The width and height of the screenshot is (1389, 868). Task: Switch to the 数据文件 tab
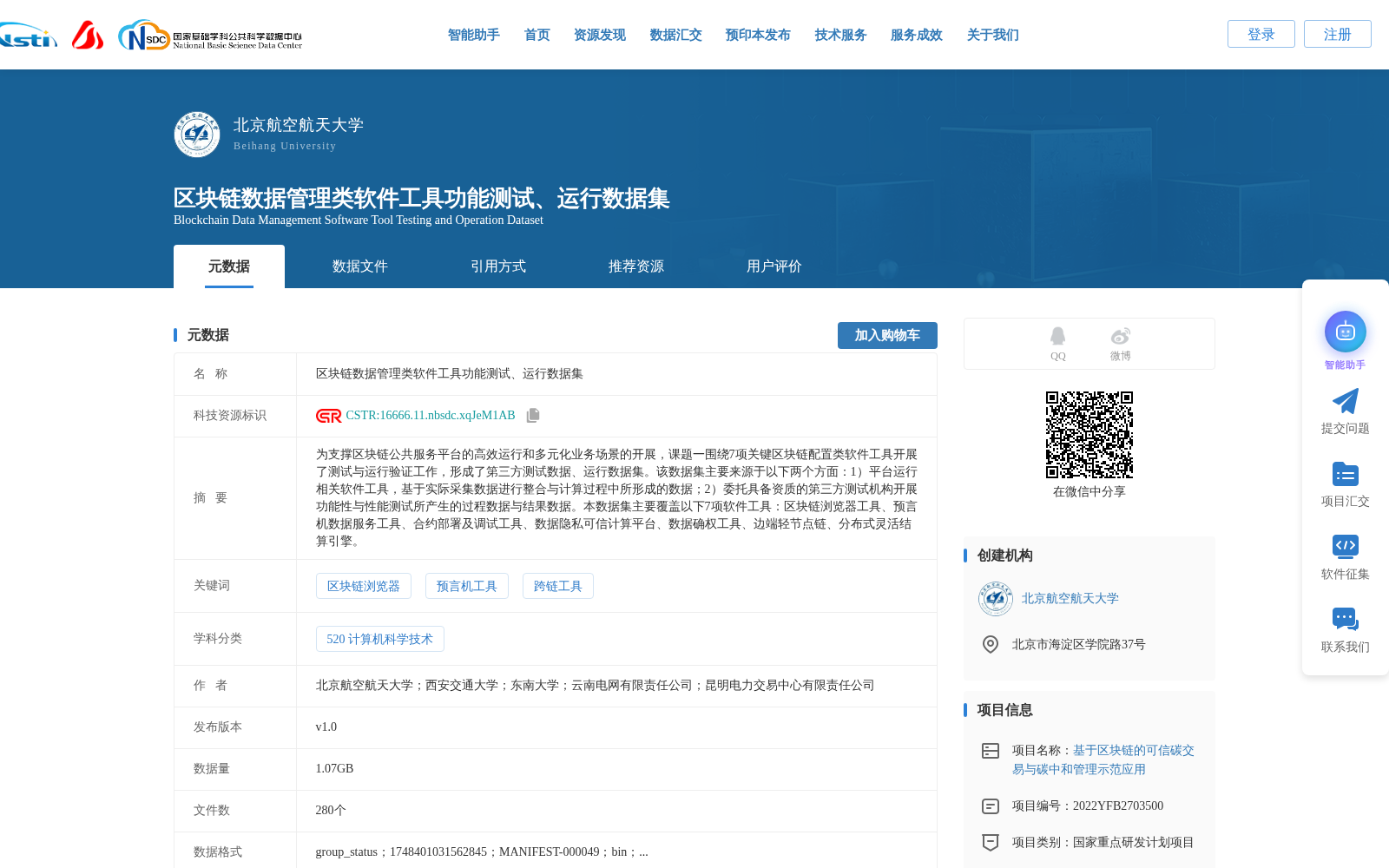360,266
